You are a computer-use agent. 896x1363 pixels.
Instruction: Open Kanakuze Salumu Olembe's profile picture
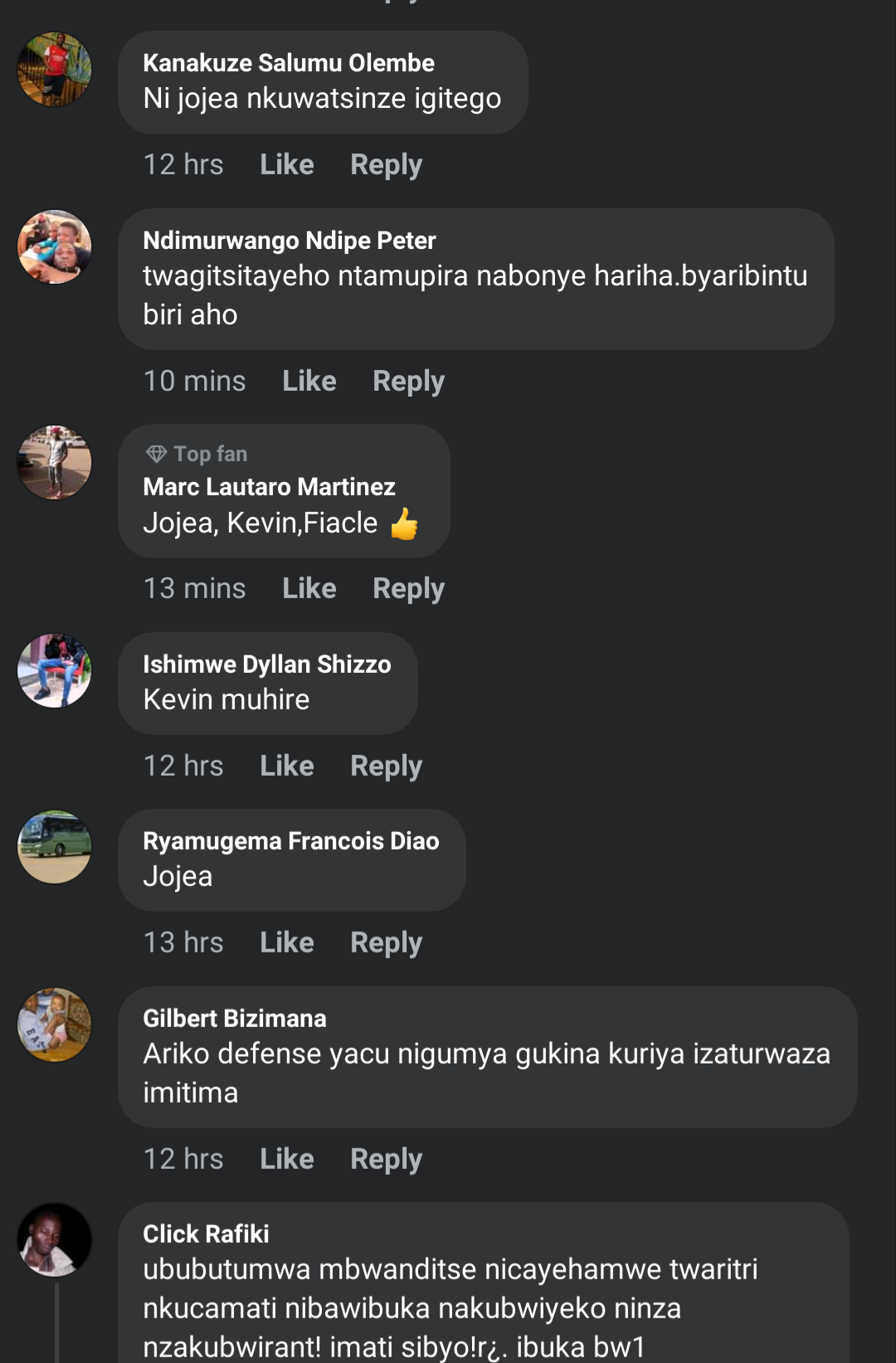tap(55, 70)
